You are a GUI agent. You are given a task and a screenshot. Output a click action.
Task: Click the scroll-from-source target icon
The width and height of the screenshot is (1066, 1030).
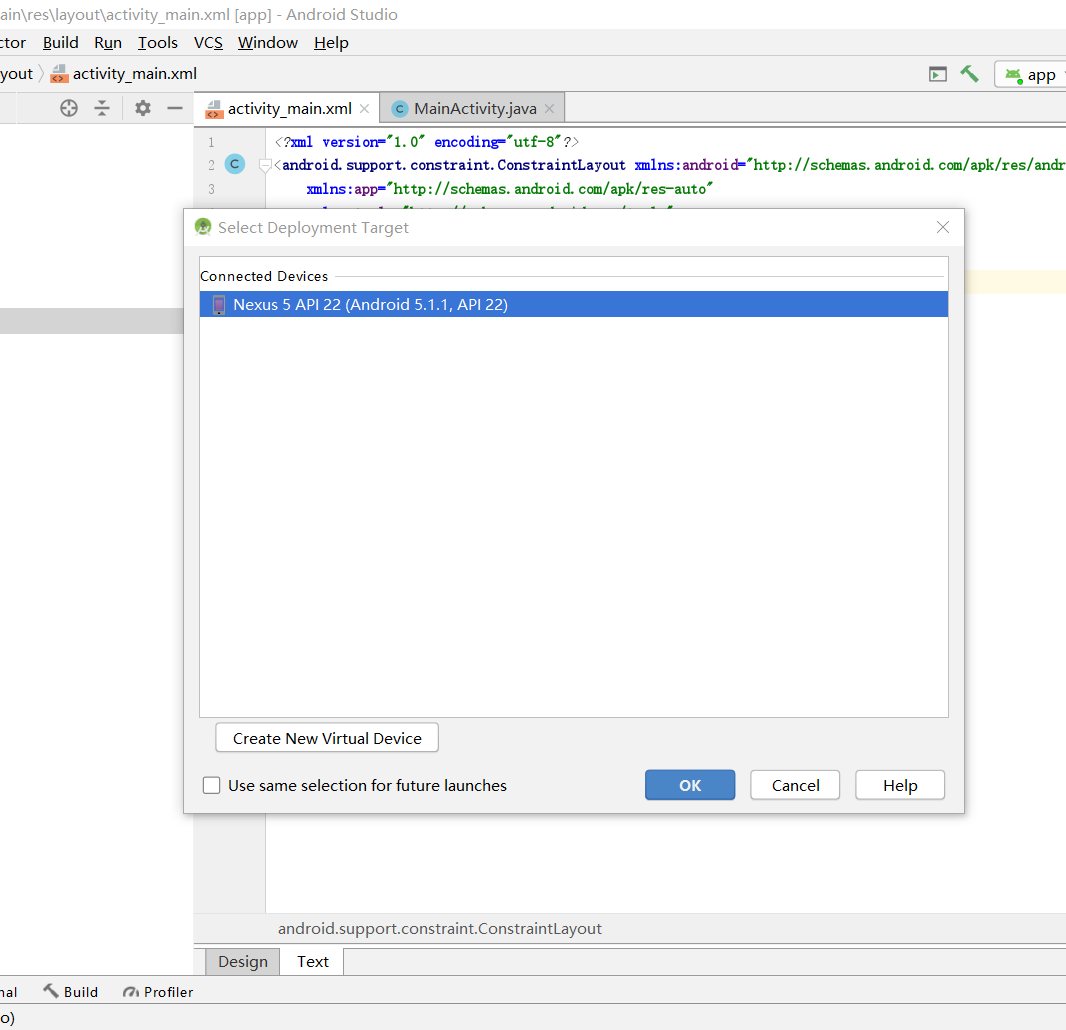[69, 108]
